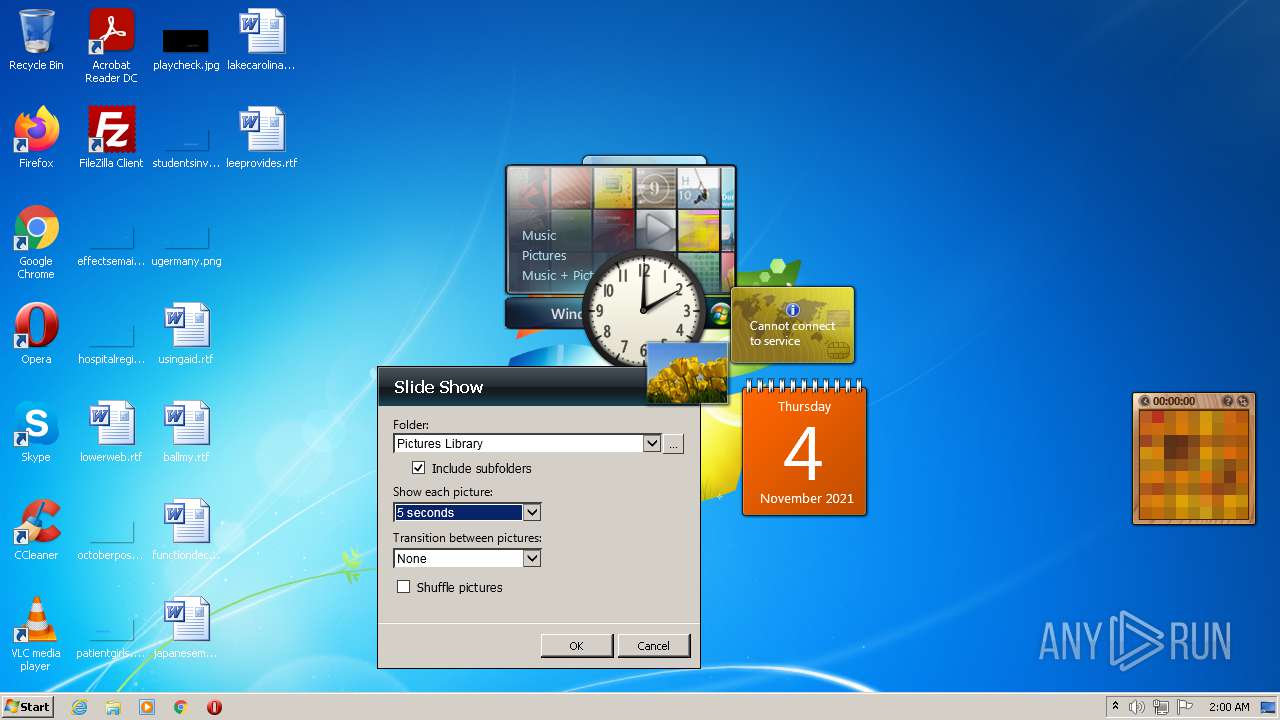Cancel the Slide Show dialog
Image resolution: width=1280 pixels, height=720 pixels.
(653, 645)
